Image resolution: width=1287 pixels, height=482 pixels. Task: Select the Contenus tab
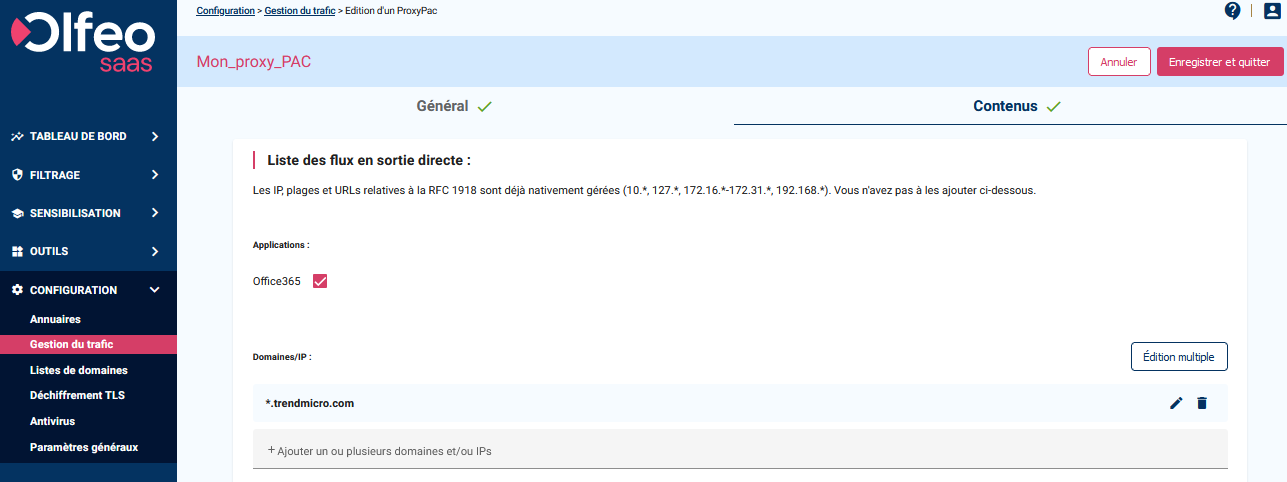tap(1016, 106)
